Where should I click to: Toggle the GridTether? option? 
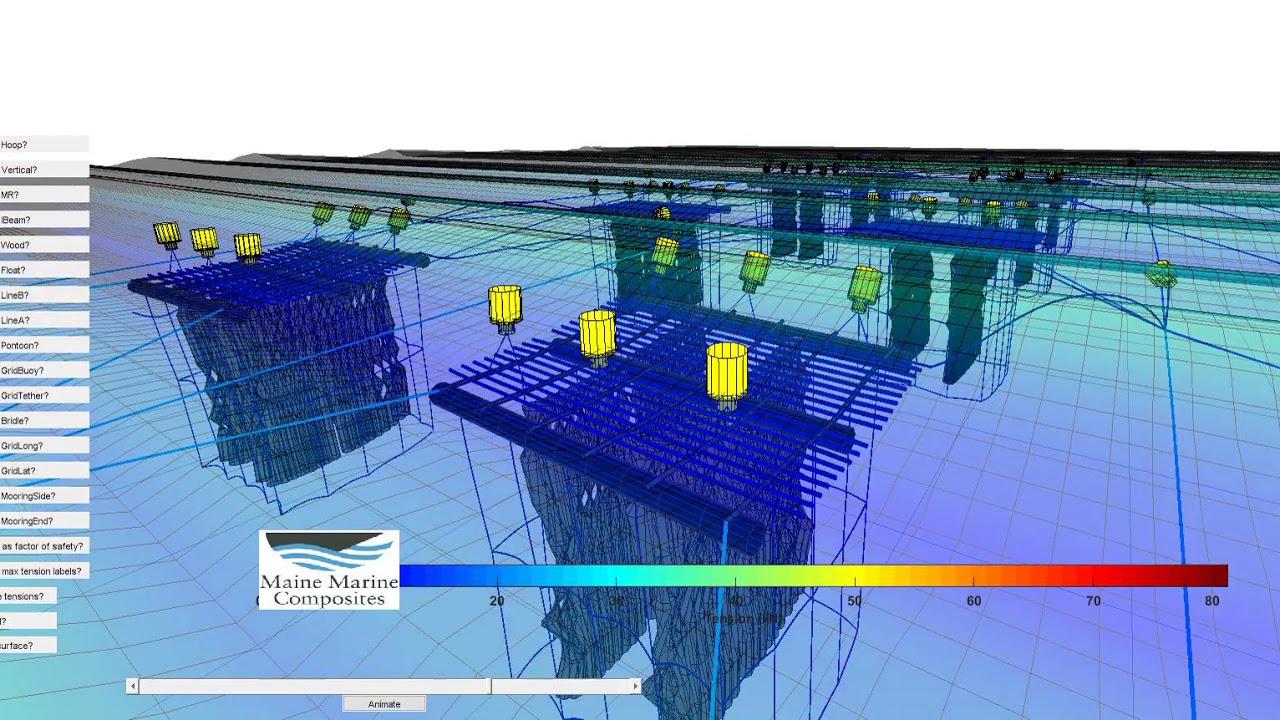(44, 395)
